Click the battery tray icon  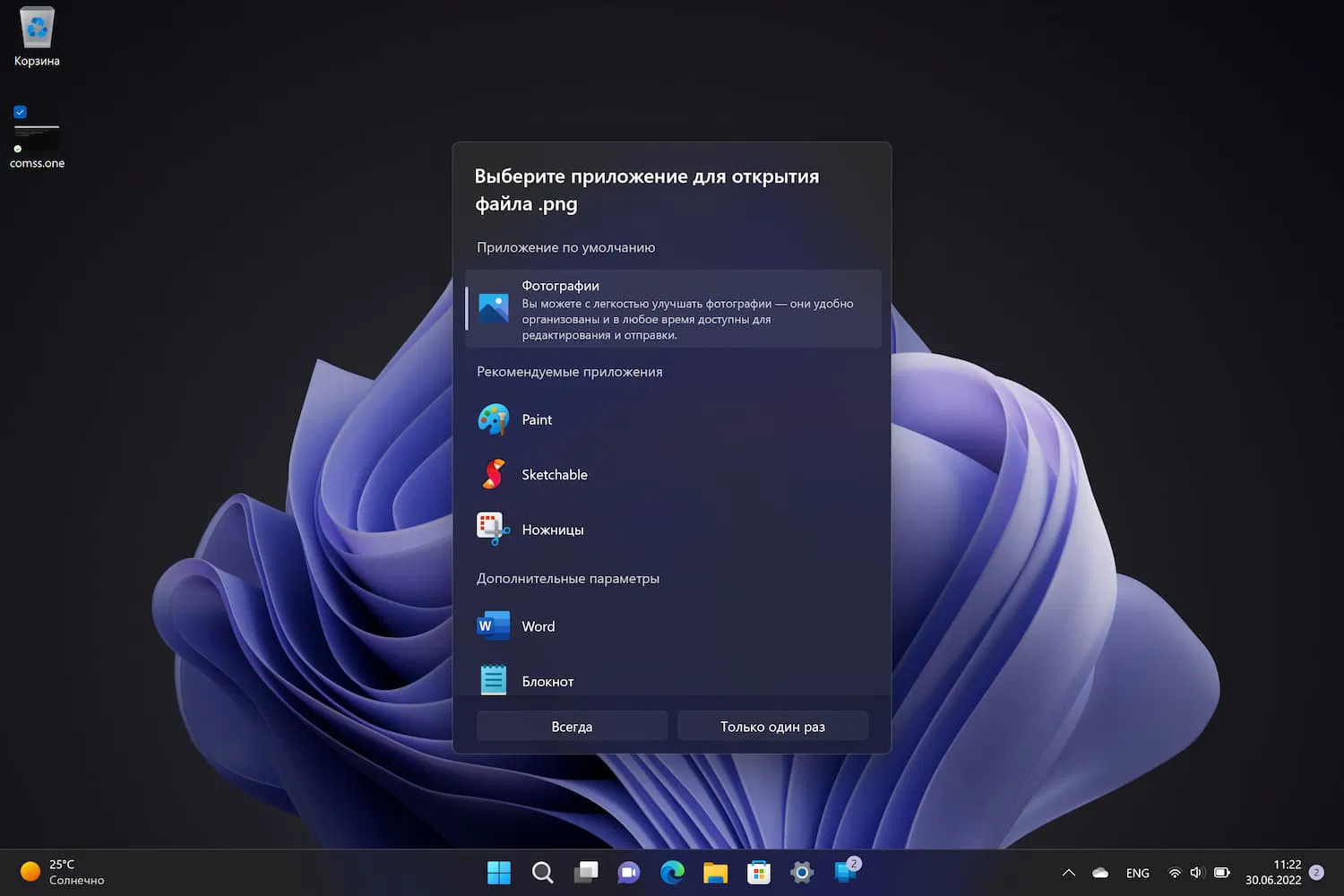point(1221,873)
